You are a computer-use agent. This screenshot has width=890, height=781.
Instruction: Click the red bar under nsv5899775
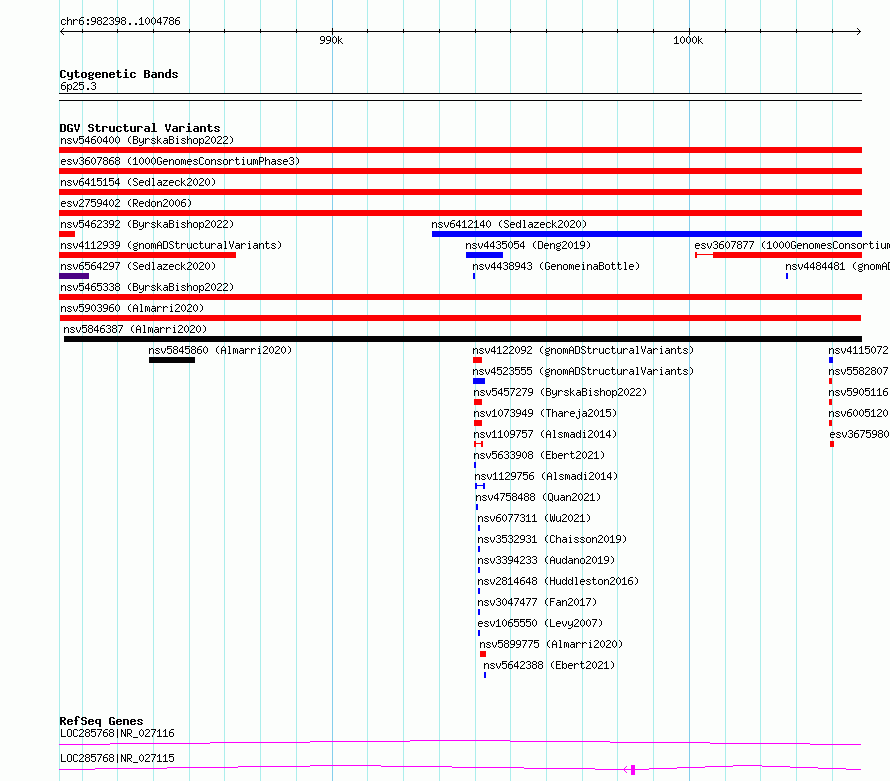pyautogui.click(x=483, y=654)
